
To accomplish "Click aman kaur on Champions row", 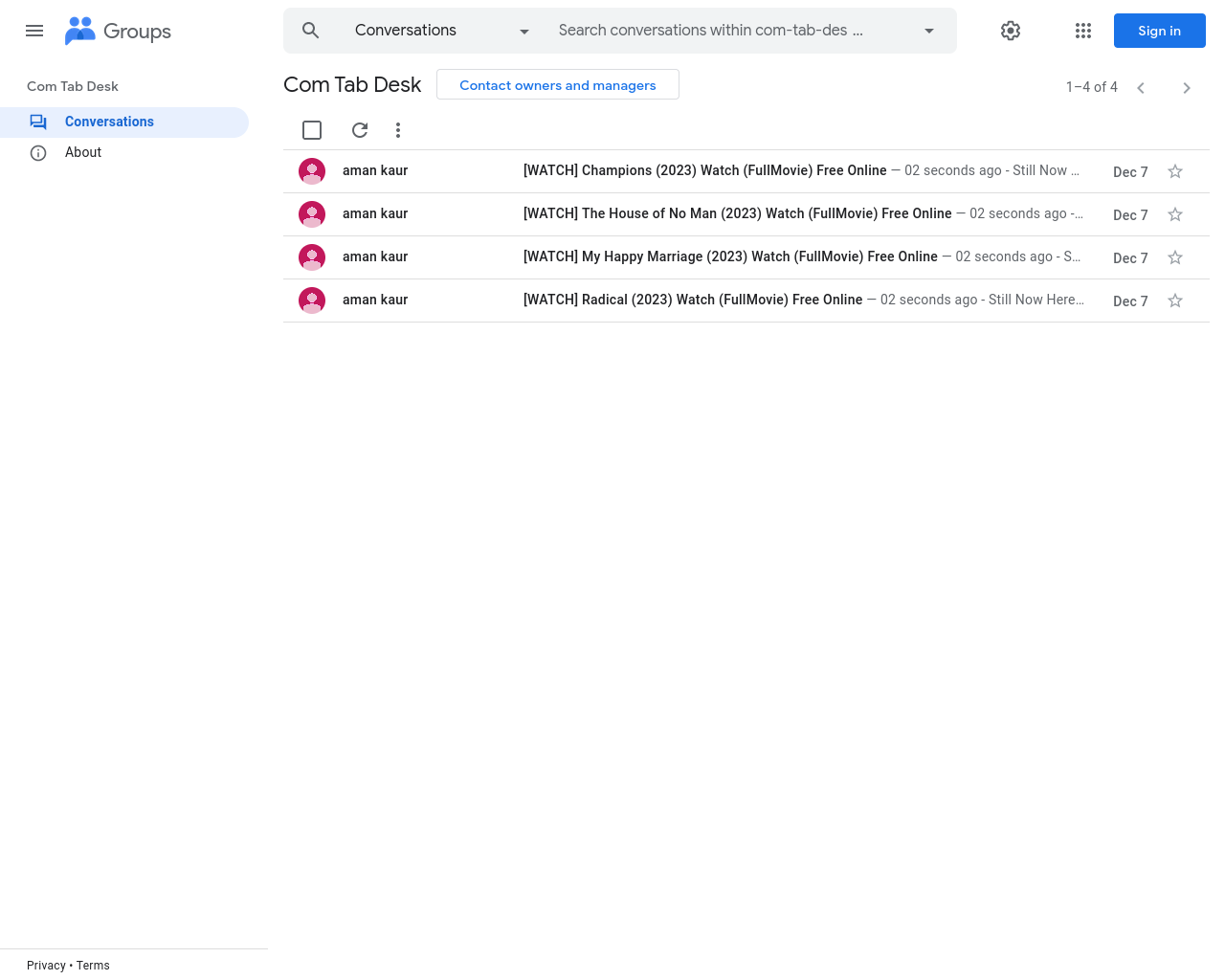I will pyautogui.click(x=375, y=170).
